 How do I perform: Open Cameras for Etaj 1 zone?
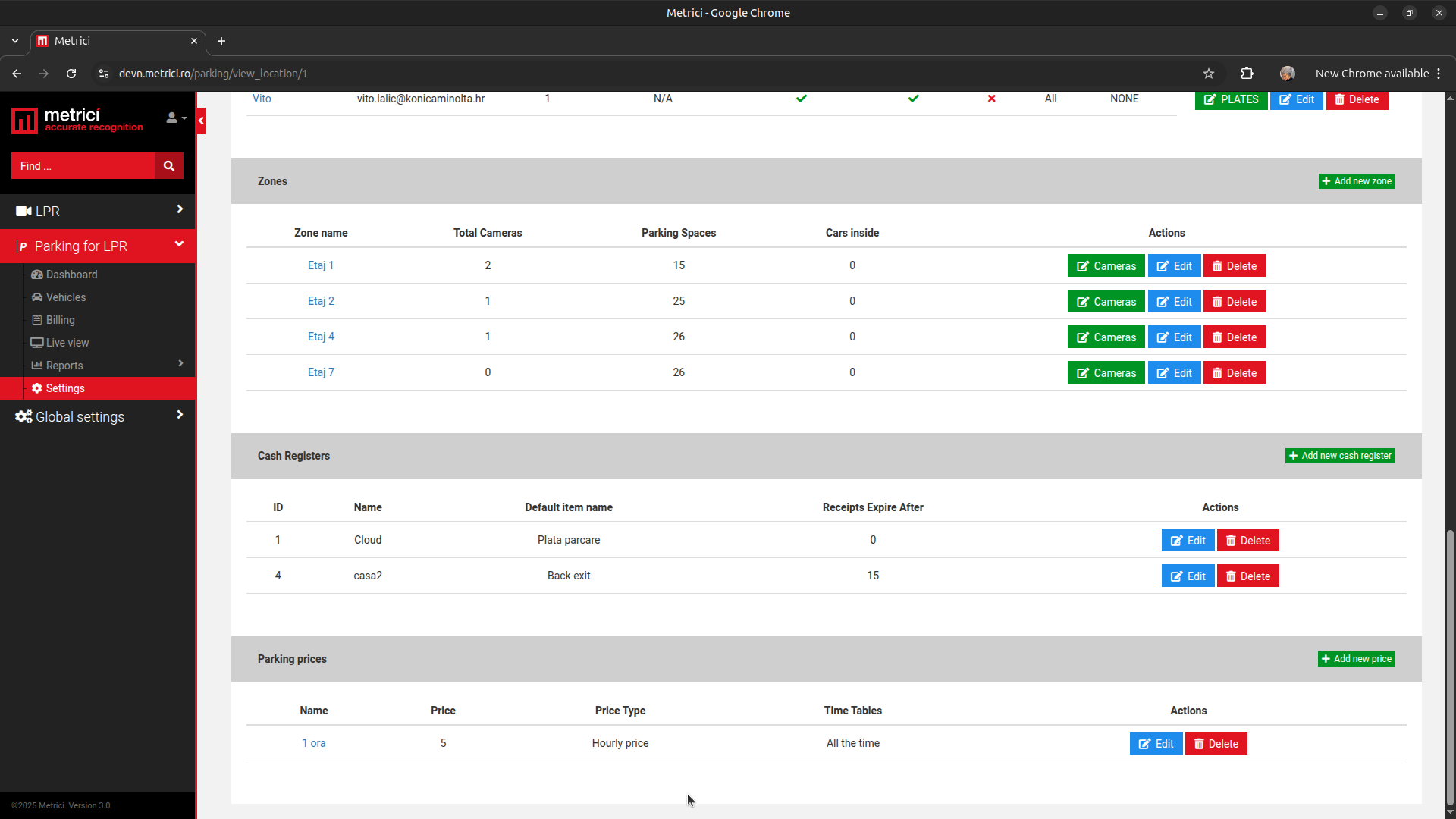[1106, 266]
